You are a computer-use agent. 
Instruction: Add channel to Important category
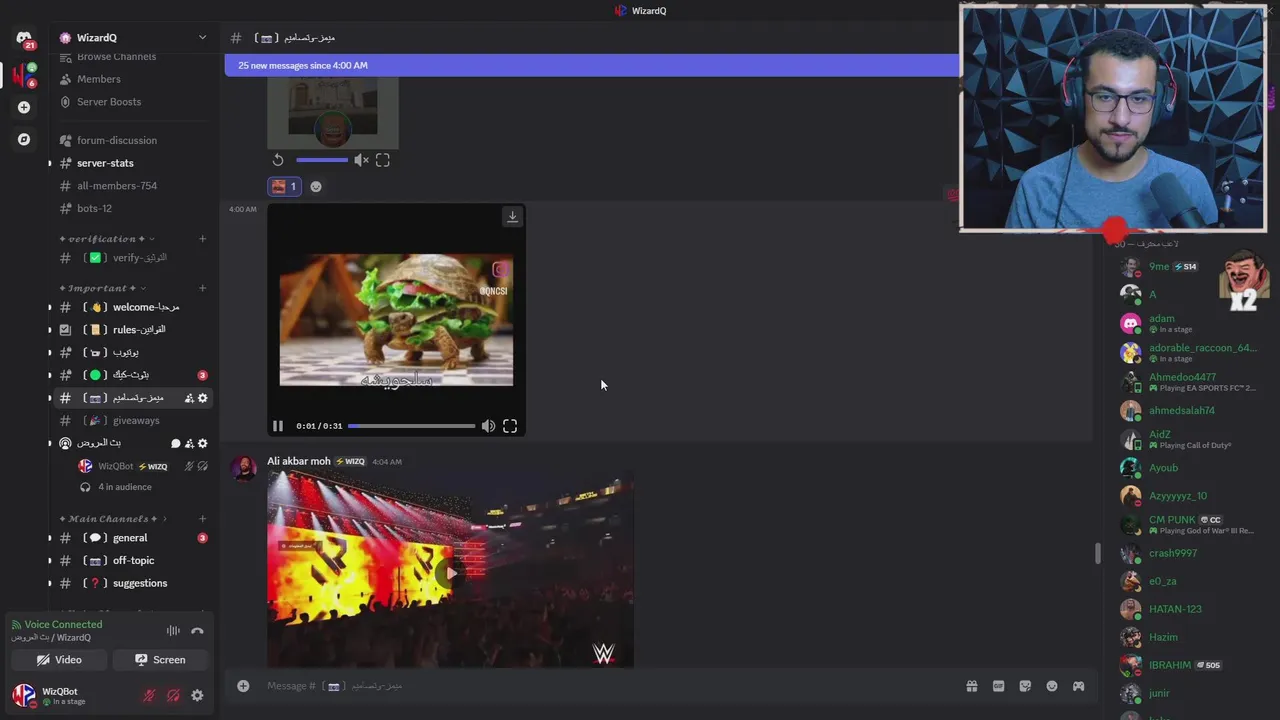[x=202, y=288]
